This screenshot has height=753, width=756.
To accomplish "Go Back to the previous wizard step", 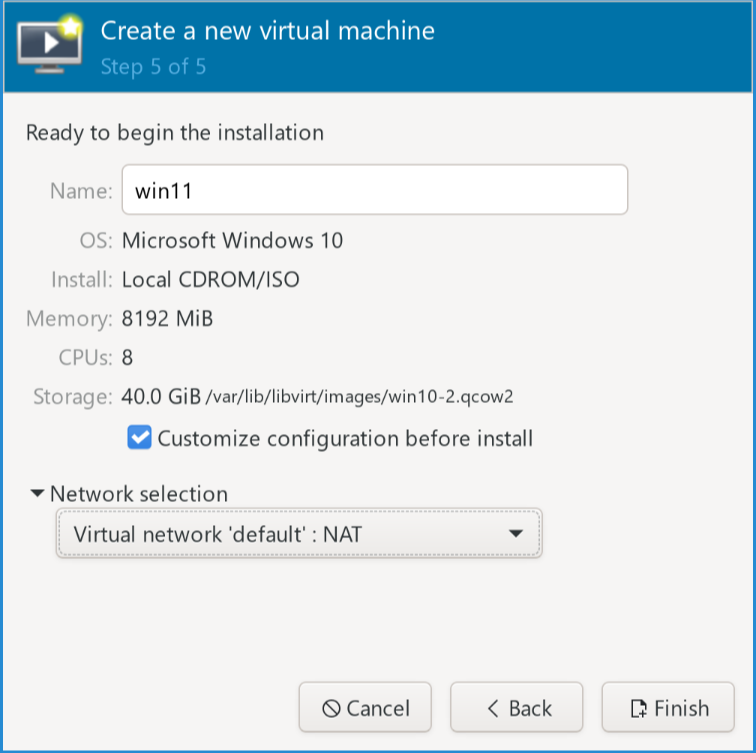I will click(517, 709).
